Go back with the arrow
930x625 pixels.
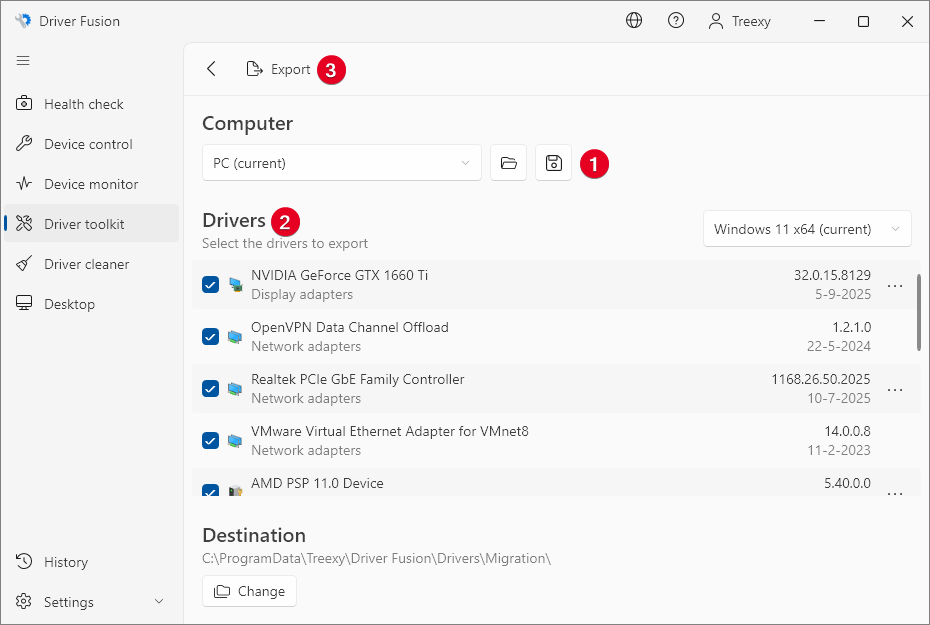coord(211,69)
